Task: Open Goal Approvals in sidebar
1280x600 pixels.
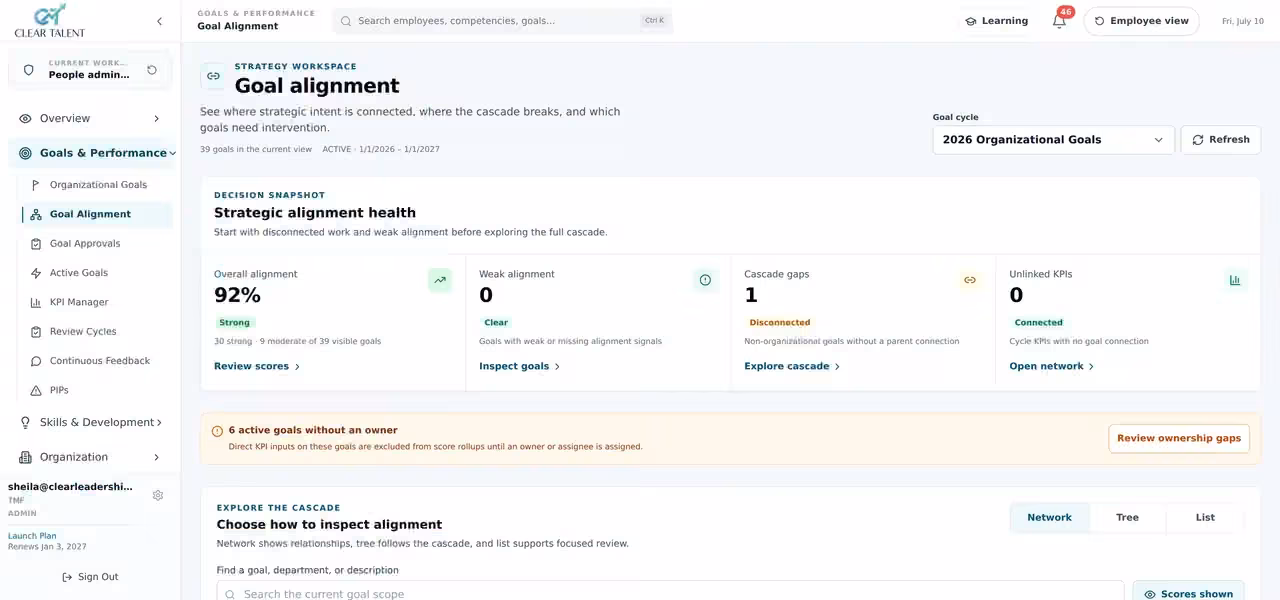Action: point(97,244)
